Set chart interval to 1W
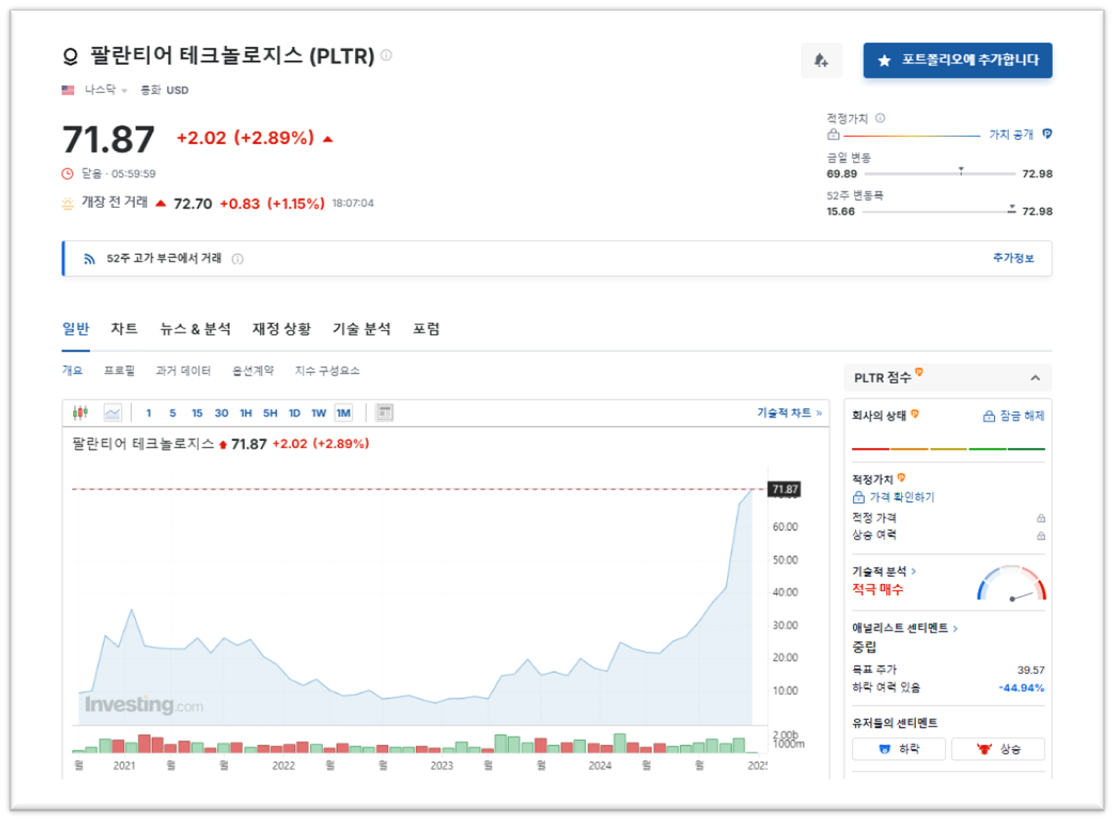The height and width of the screenshot is (821, 1114). (318, 413)
